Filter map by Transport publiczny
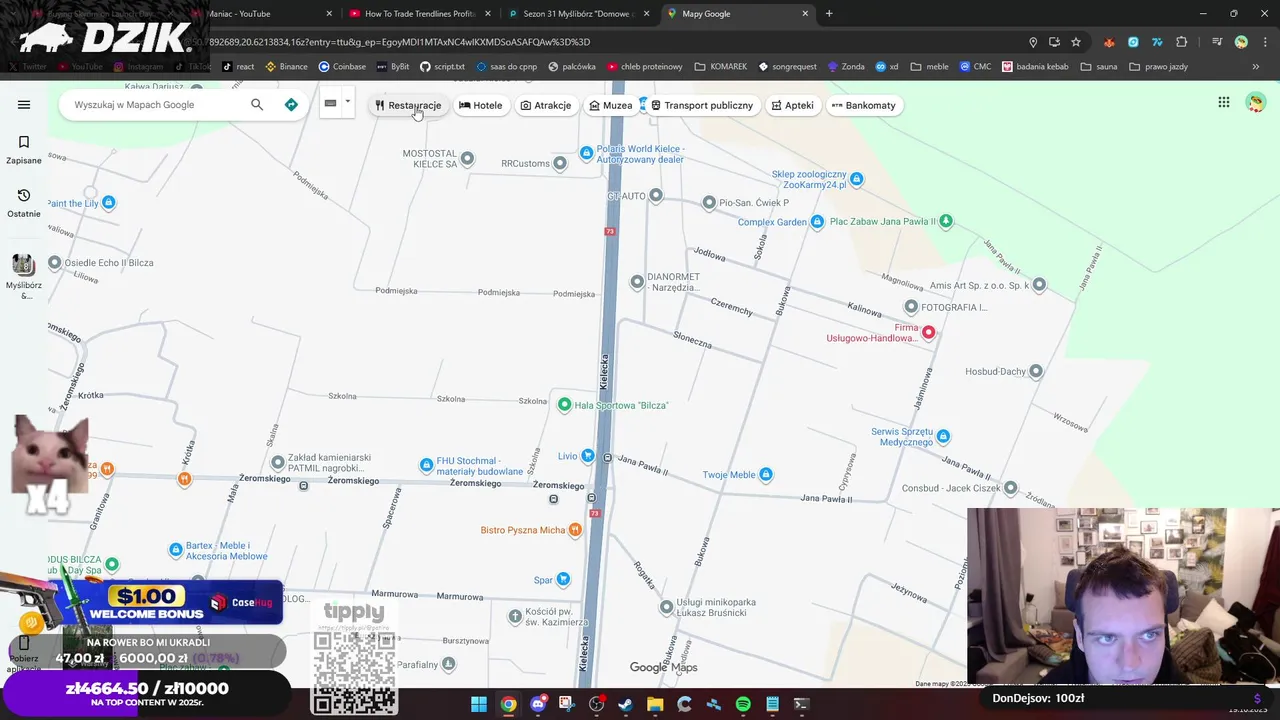Image resolution: width=1280 pixels, height=720 pixels. point(702,105)
